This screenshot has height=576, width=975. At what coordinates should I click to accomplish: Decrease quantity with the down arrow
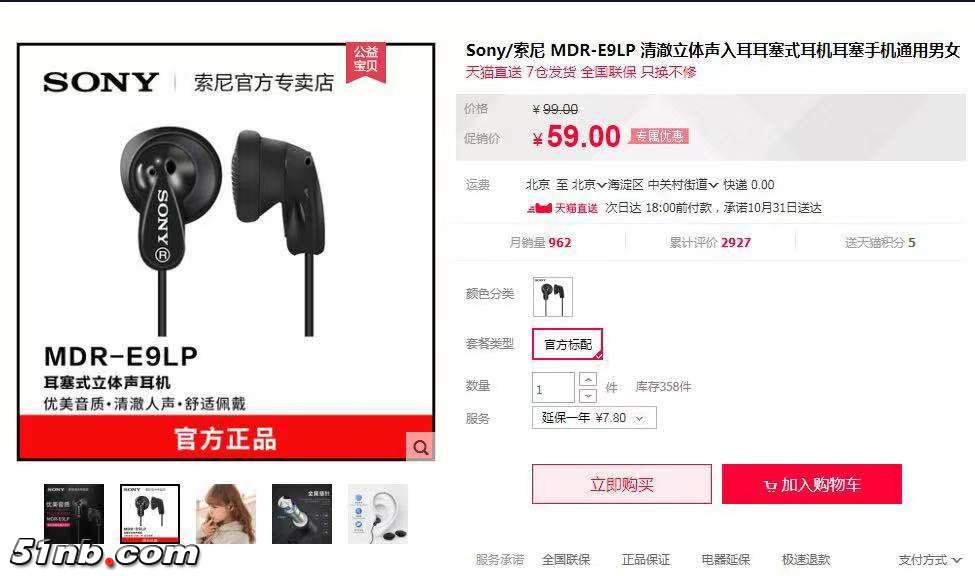click(588, 396)
